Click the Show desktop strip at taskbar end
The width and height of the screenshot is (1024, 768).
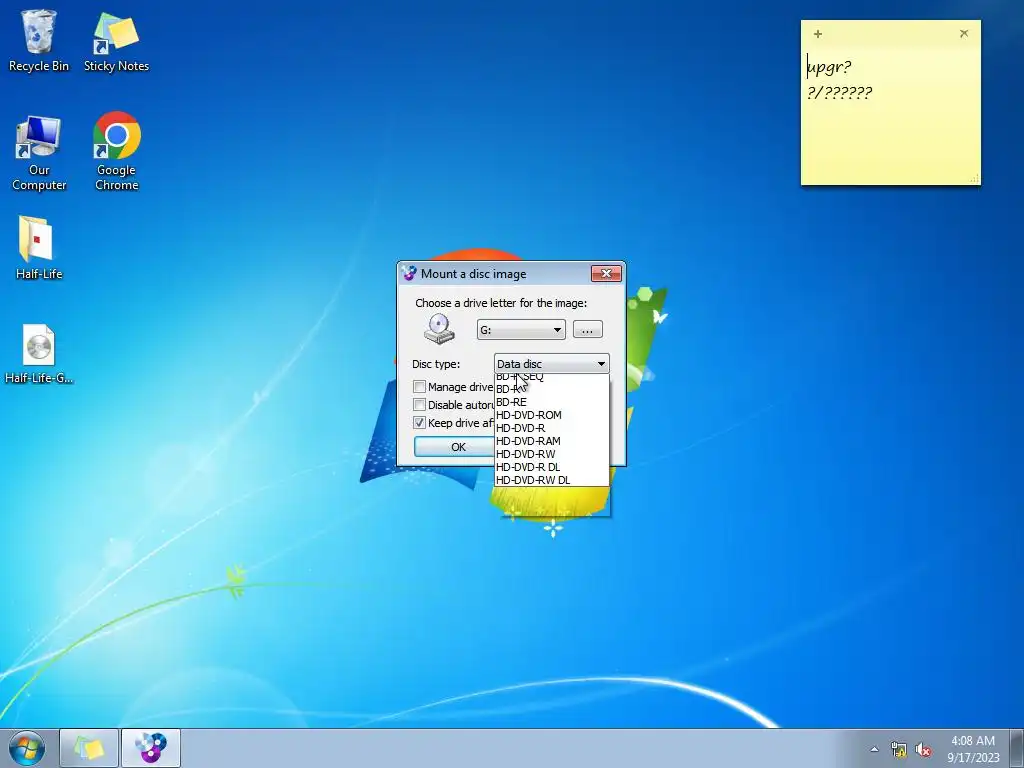(x=1017, y=748)
